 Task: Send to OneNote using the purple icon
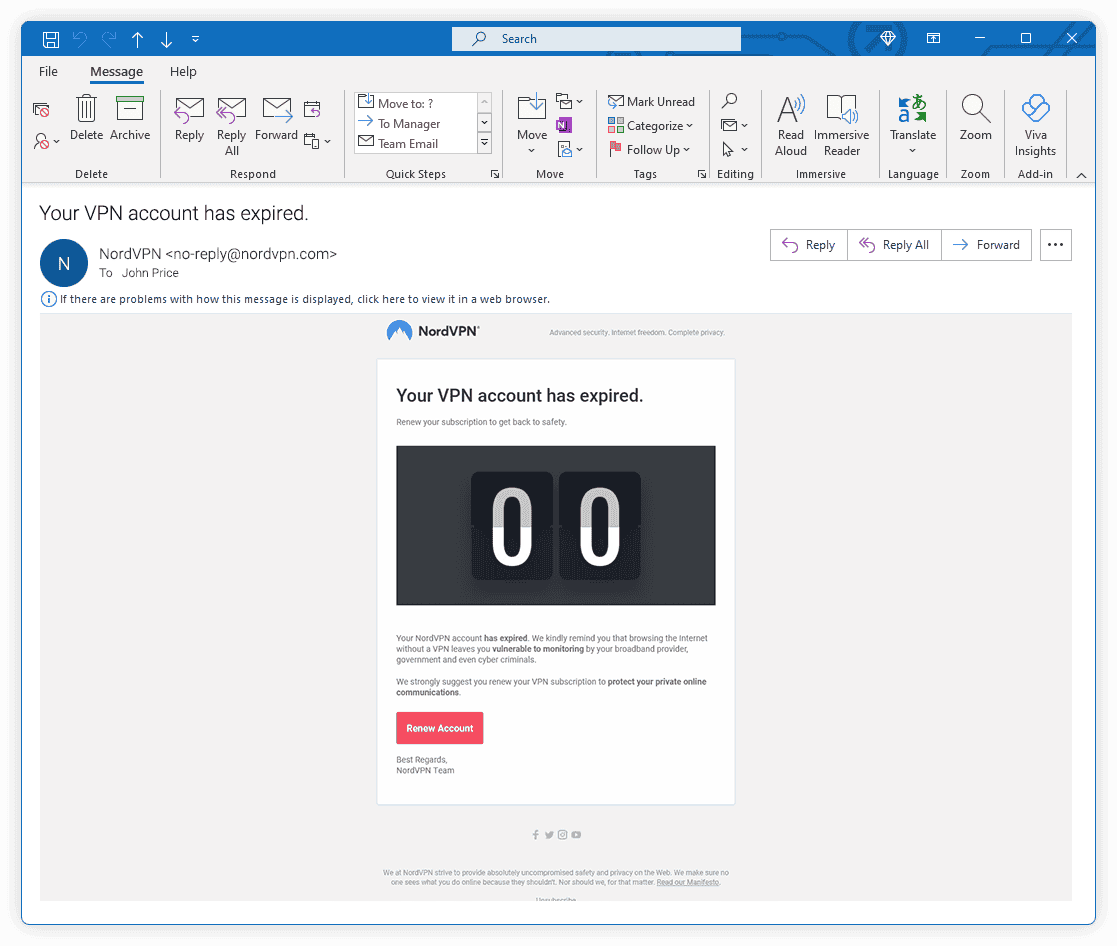point(564,125)
